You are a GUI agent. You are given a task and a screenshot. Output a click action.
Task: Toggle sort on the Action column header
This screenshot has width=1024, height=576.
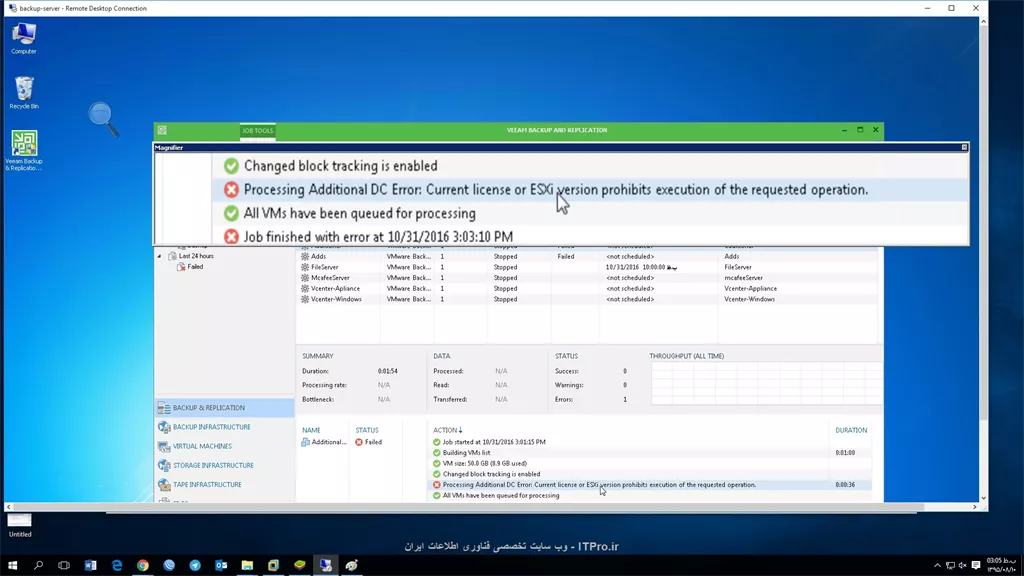click(447, 430)
